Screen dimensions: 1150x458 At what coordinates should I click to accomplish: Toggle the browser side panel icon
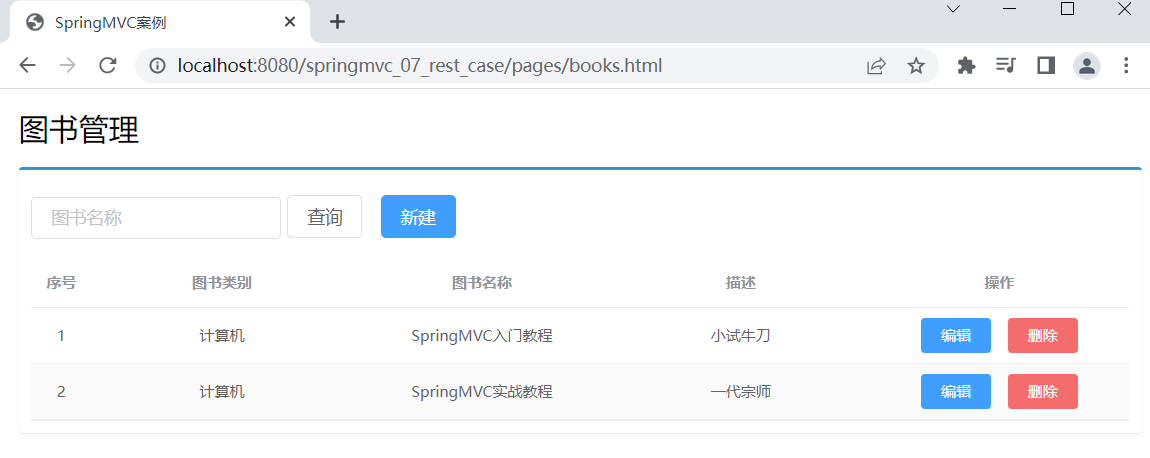coord(1046,66)
